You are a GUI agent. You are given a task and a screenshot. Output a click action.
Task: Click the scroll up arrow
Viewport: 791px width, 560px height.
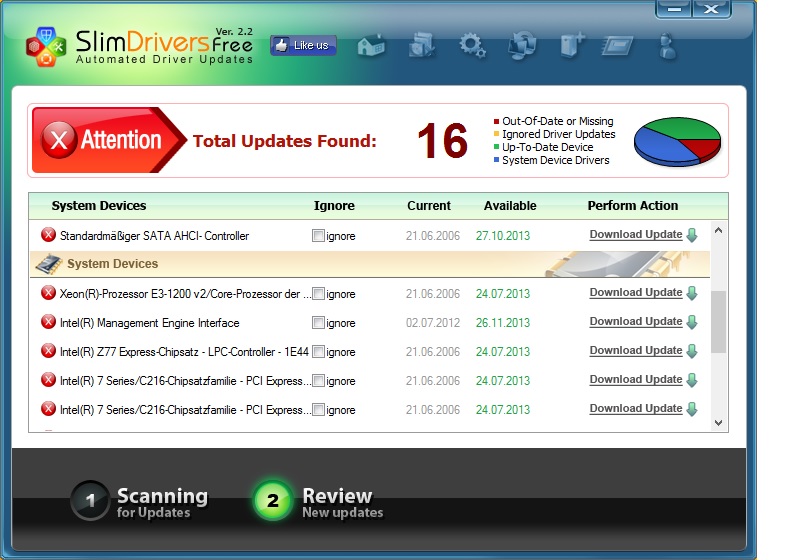coord(719,230)
